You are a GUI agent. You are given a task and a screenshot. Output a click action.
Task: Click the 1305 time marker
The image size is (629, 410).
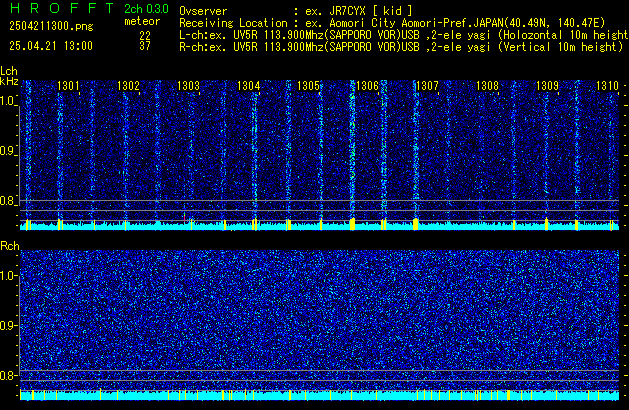click(308, 86)
